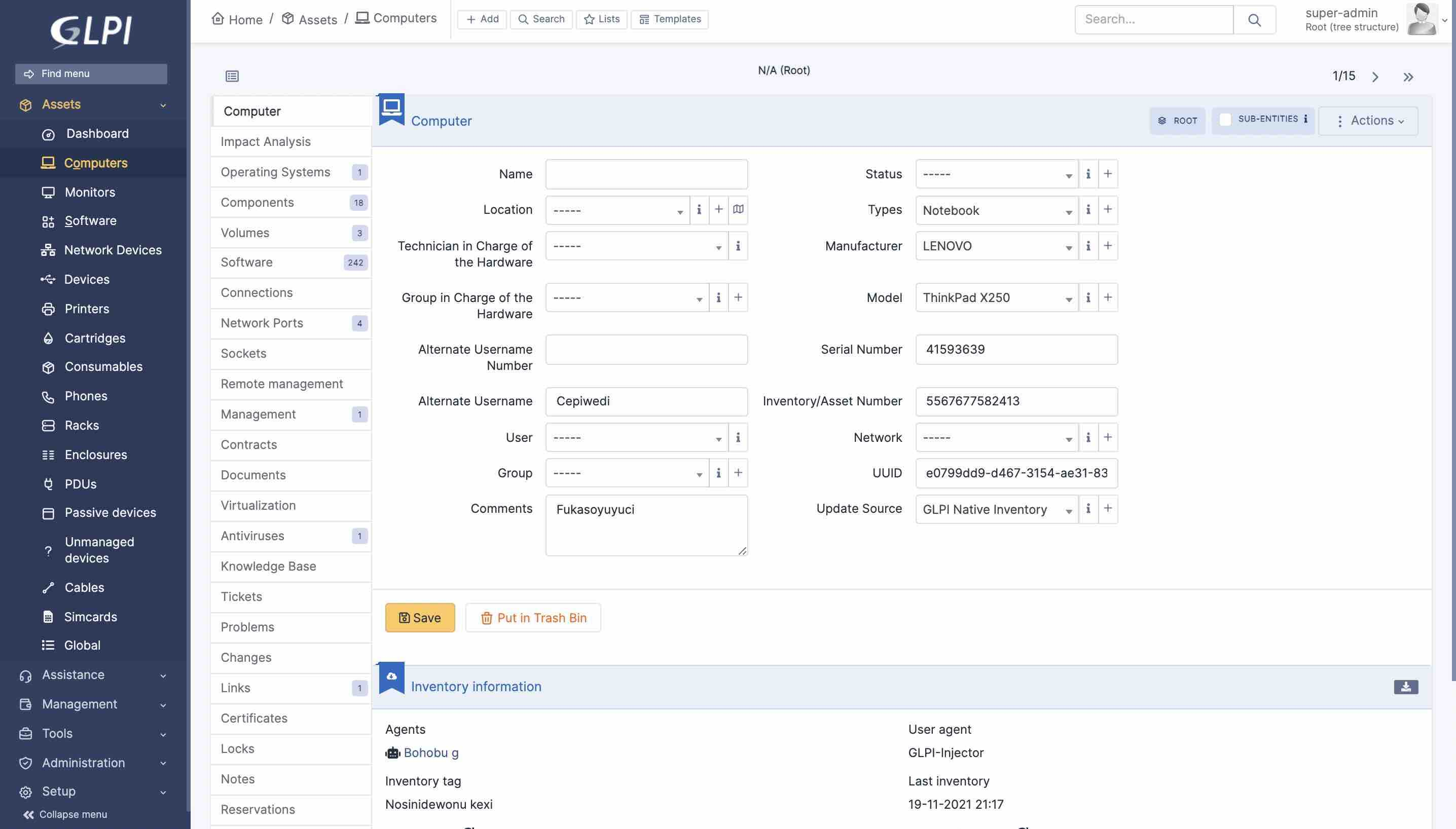
Task: Switch to Impact Analysis tab
Action: (x=291, y=142)
